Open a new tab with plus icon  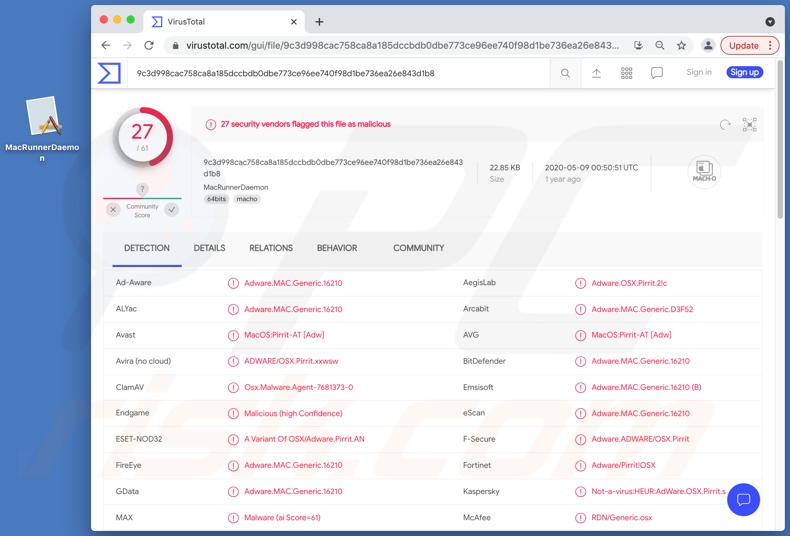pyautogui.click(x=319, y=22)
